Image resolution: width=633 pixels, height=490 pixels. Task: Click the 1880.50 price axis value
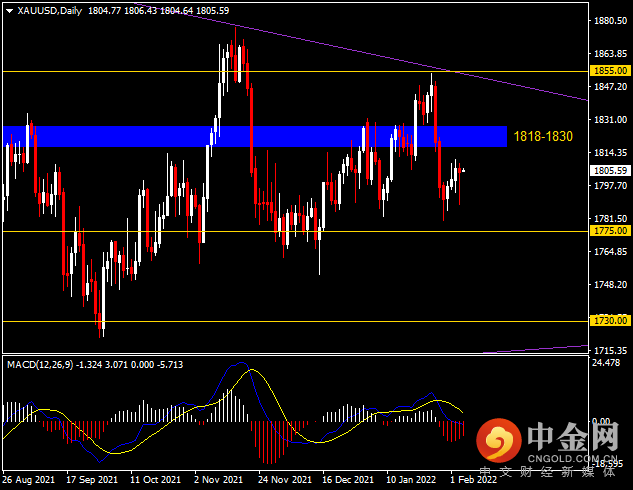point(610,21)
